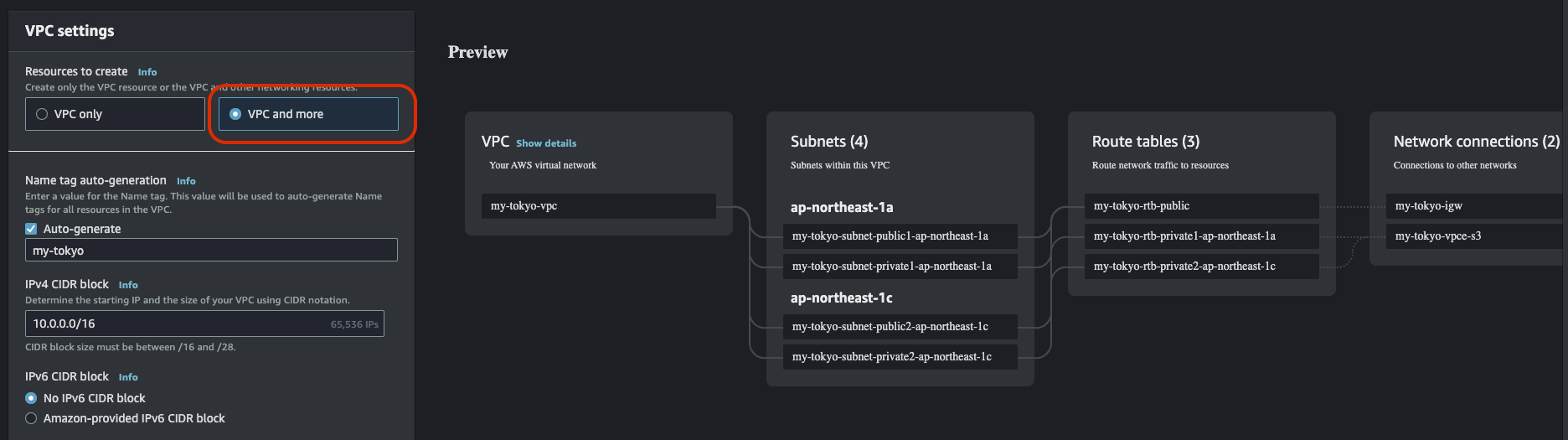Choose Amazon-provided IPv6 CIDR block

(31, 418)
